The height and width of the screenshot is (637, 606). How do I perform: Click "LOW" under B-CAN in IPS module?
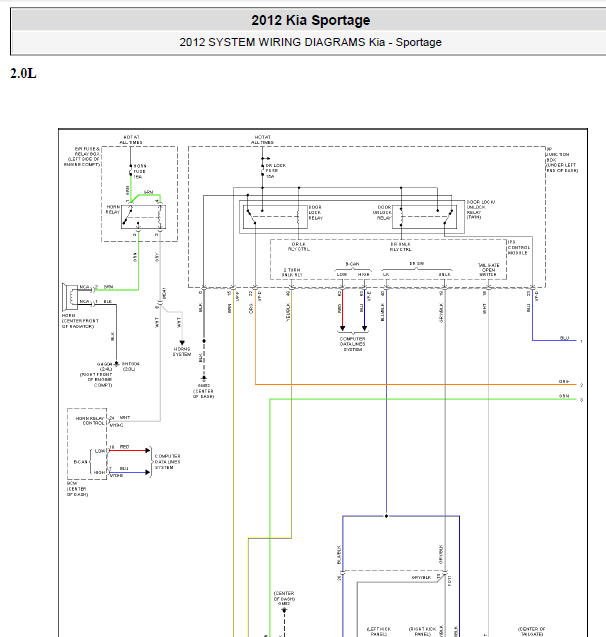342,275
